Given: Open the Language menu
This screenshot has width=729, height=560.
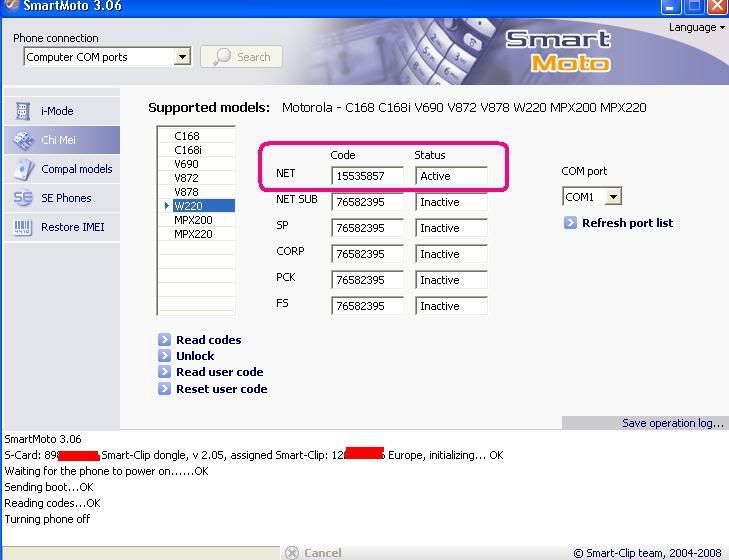Looking at the screenshot, I should [x=696, y=27].
